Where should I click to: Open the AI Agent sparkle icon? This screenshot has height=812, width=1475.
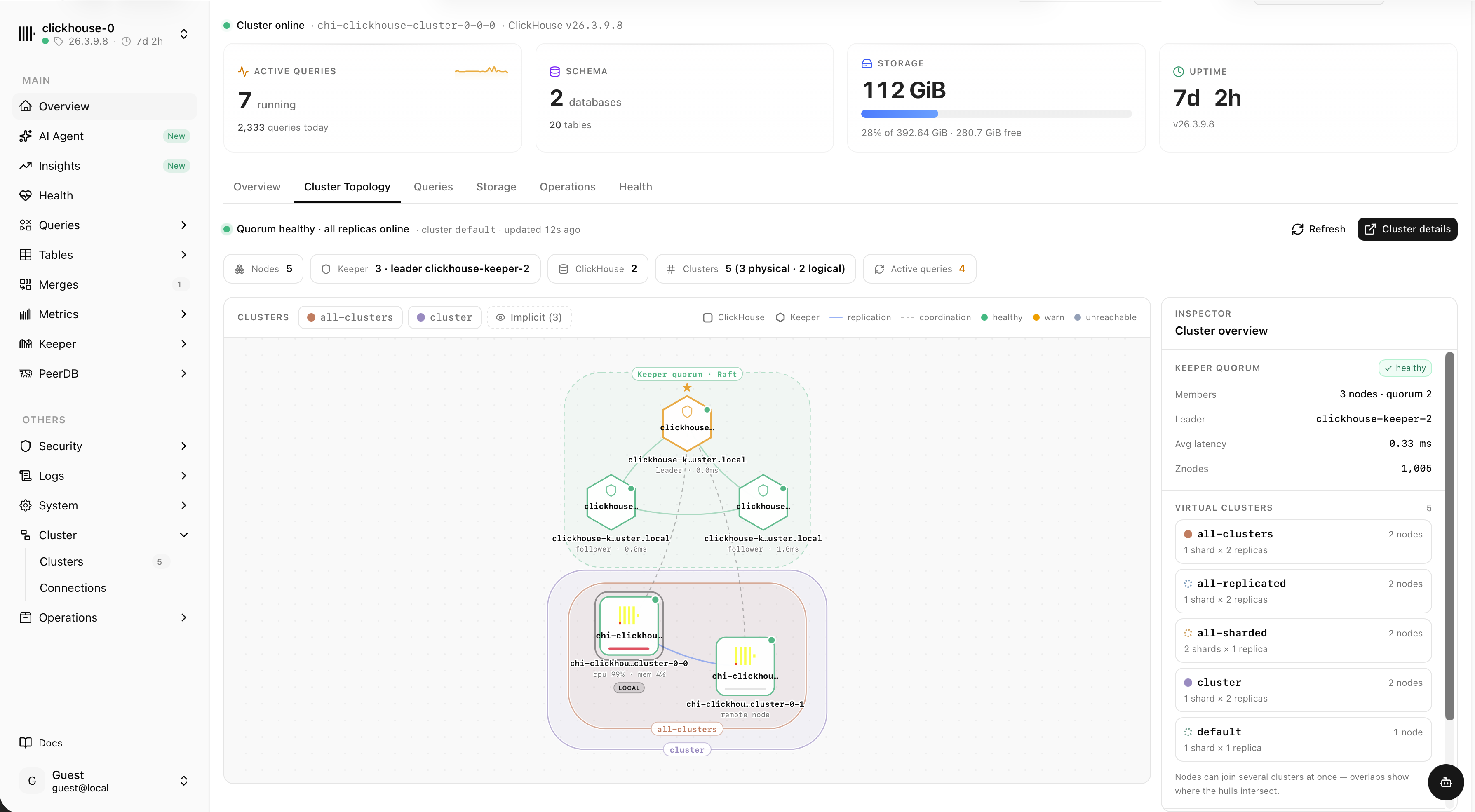pos(25,136)
